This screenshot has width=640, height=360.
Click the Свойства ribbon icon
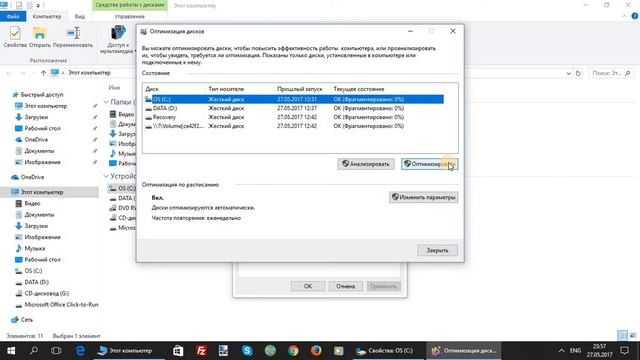tap(15, 37)
